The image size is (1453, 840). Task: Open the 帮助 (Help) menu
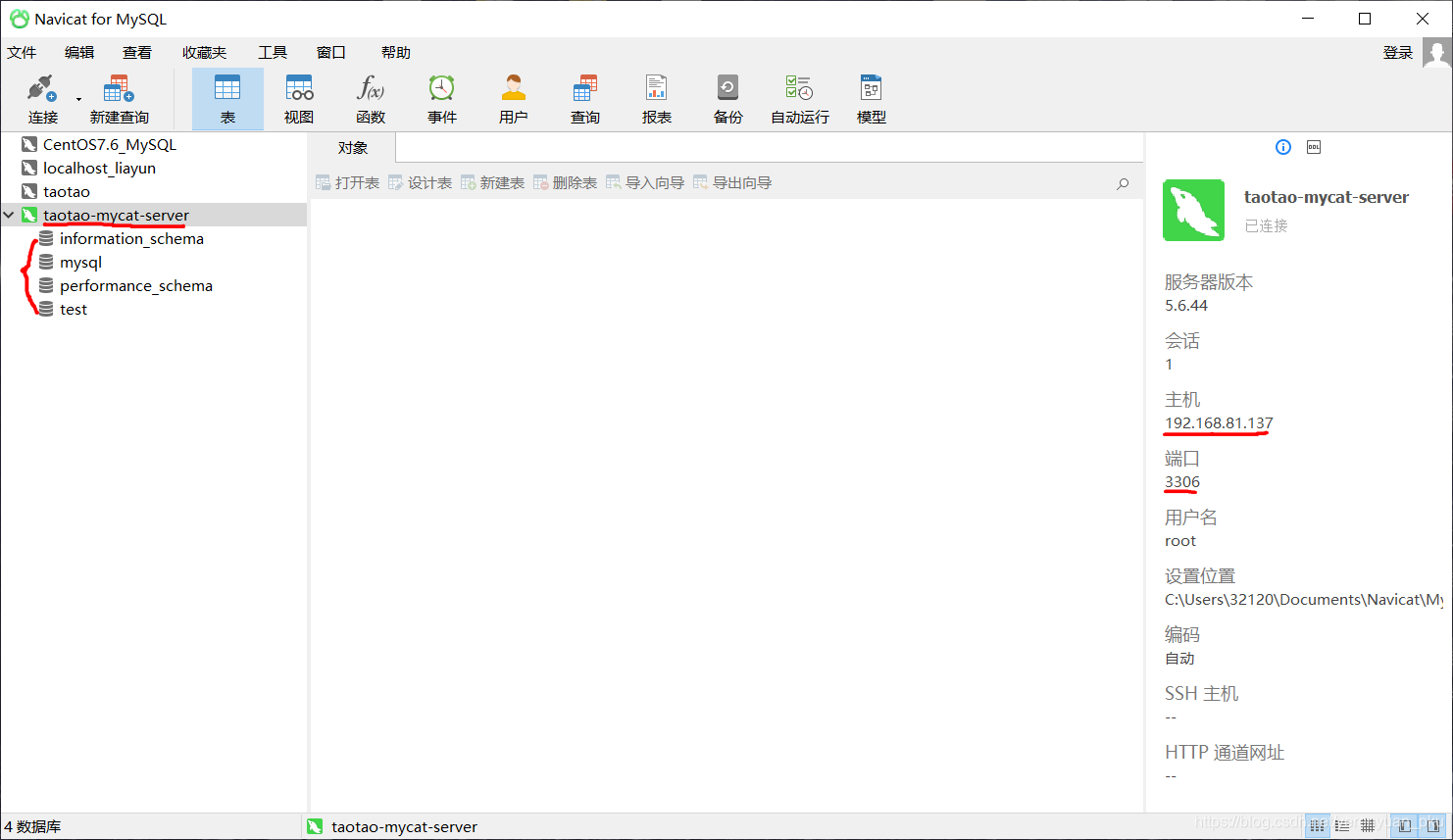tap(396, 53)
